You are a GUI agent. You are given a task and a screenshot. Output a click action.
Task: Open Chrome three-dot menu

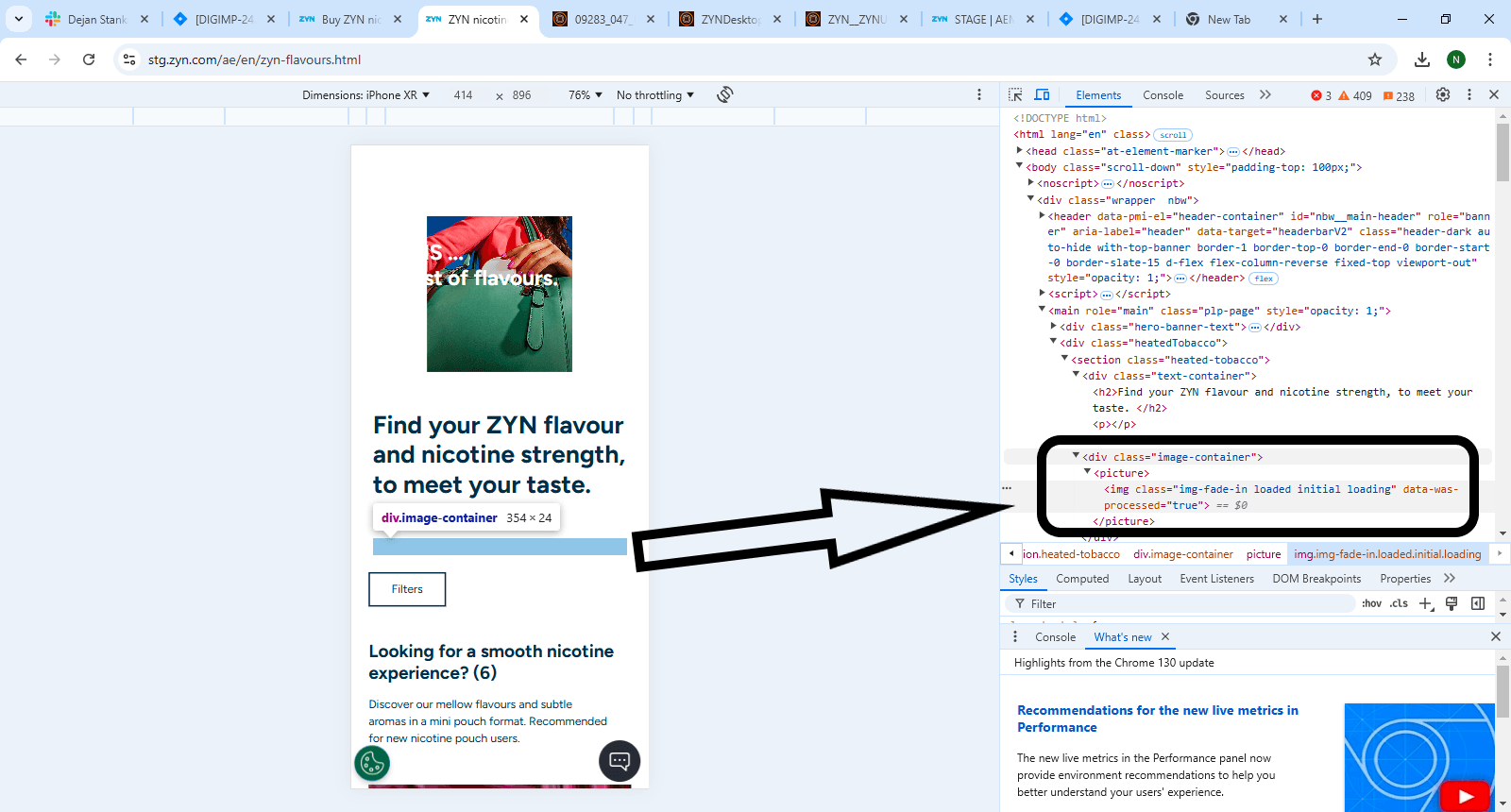pos(1490,59)
